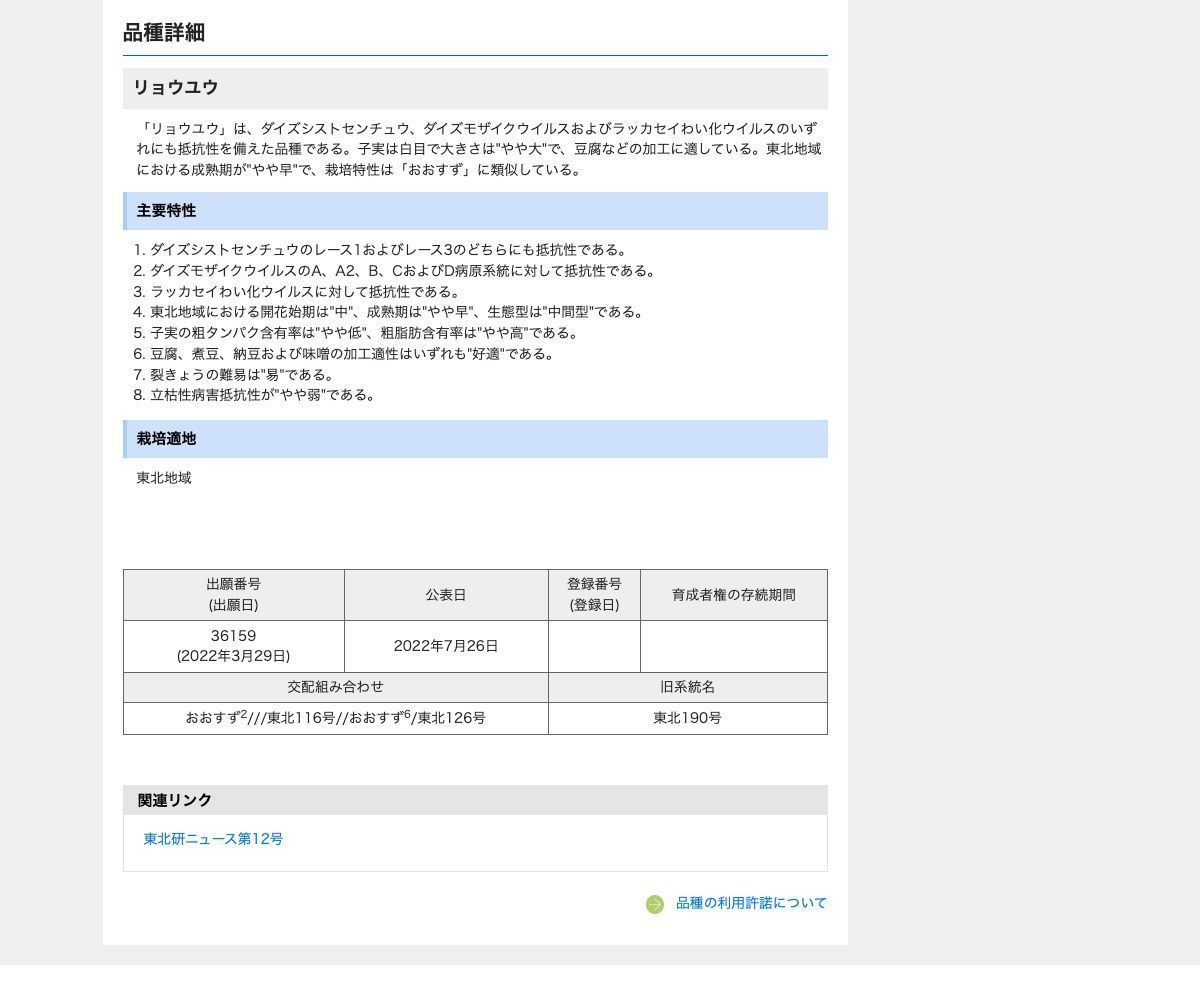Select the 登録番号 table header cell
The width and height of the screenshot is (1200, 1000).
coord(594,595)
